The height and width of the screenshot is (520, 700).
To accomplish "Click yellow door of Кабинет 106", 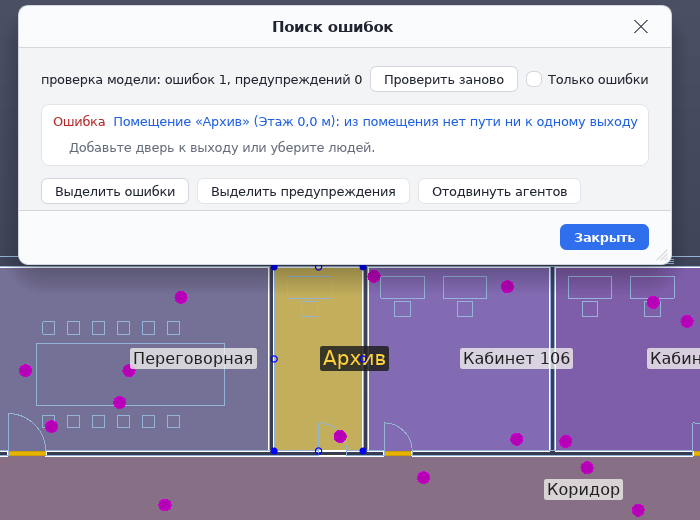I will coord(398,453).
